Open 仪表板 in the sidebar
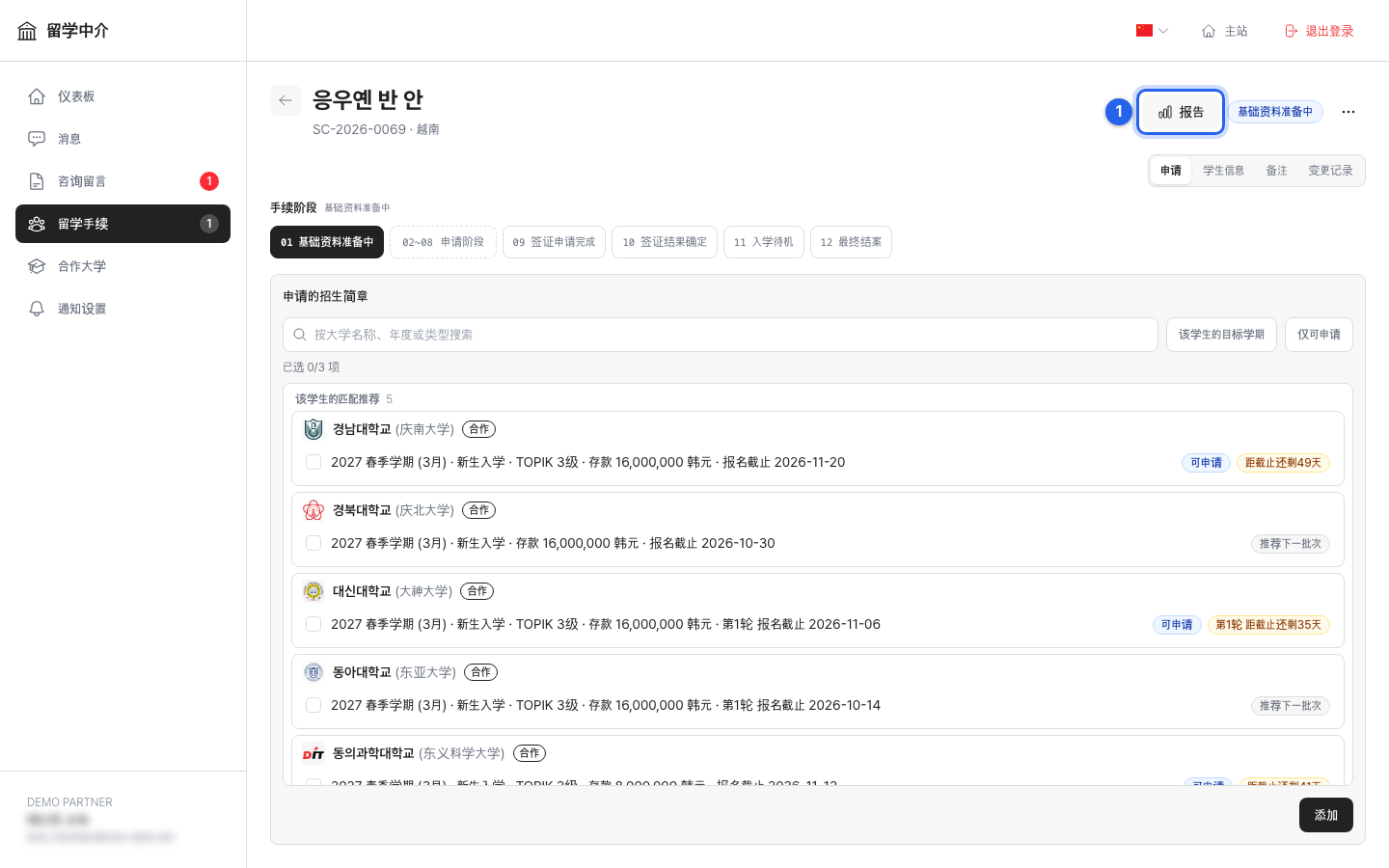Image resolution: width=1389 pixels, height=868 pixels. pos(123,96)
